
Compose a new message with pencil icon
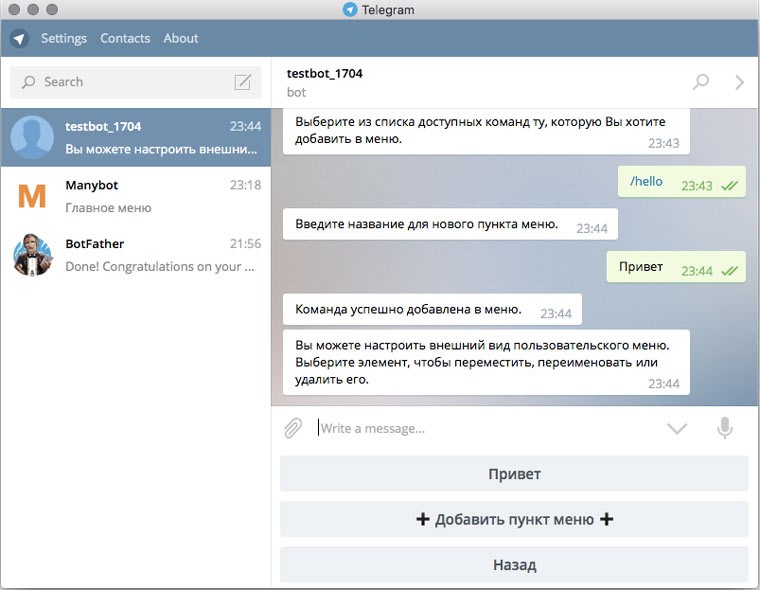click(242, 82)
